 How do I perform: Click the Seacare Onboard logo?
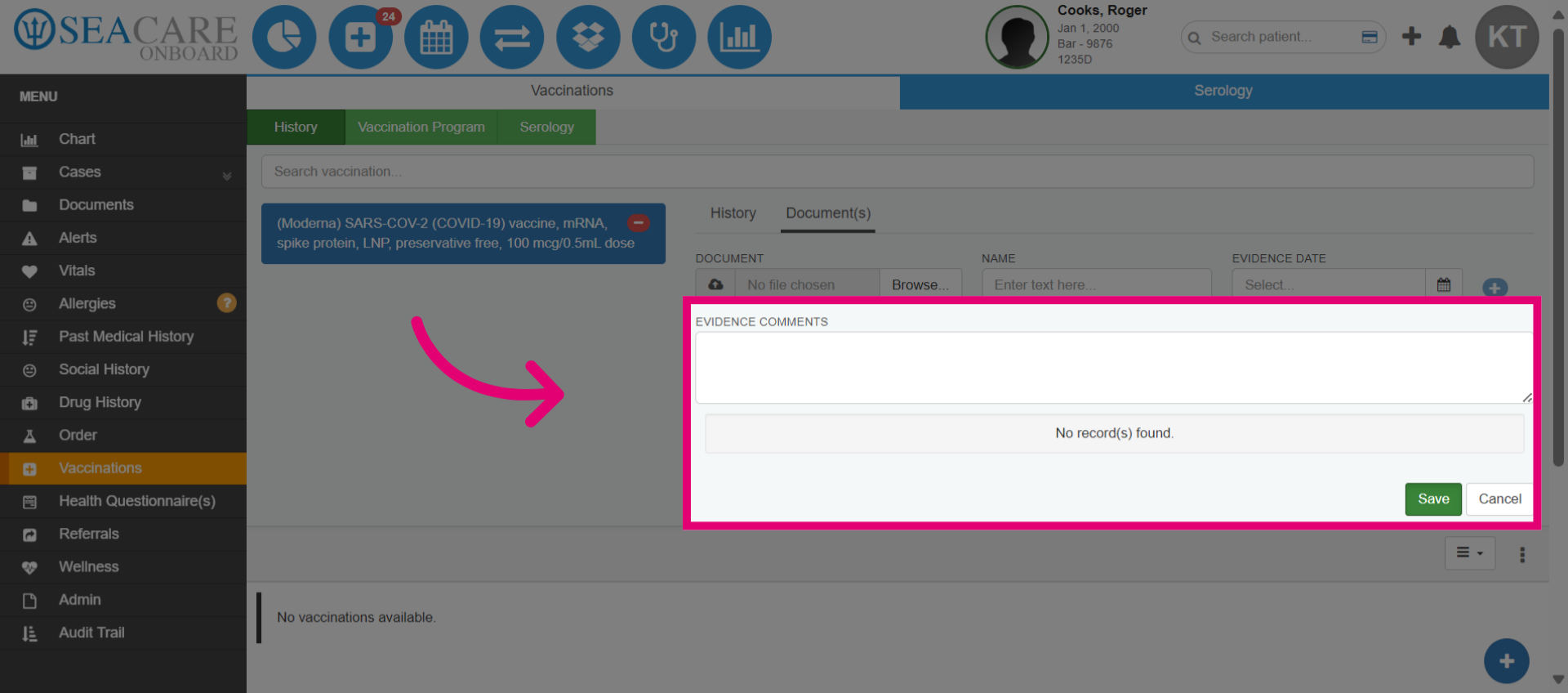click(126, 36)
